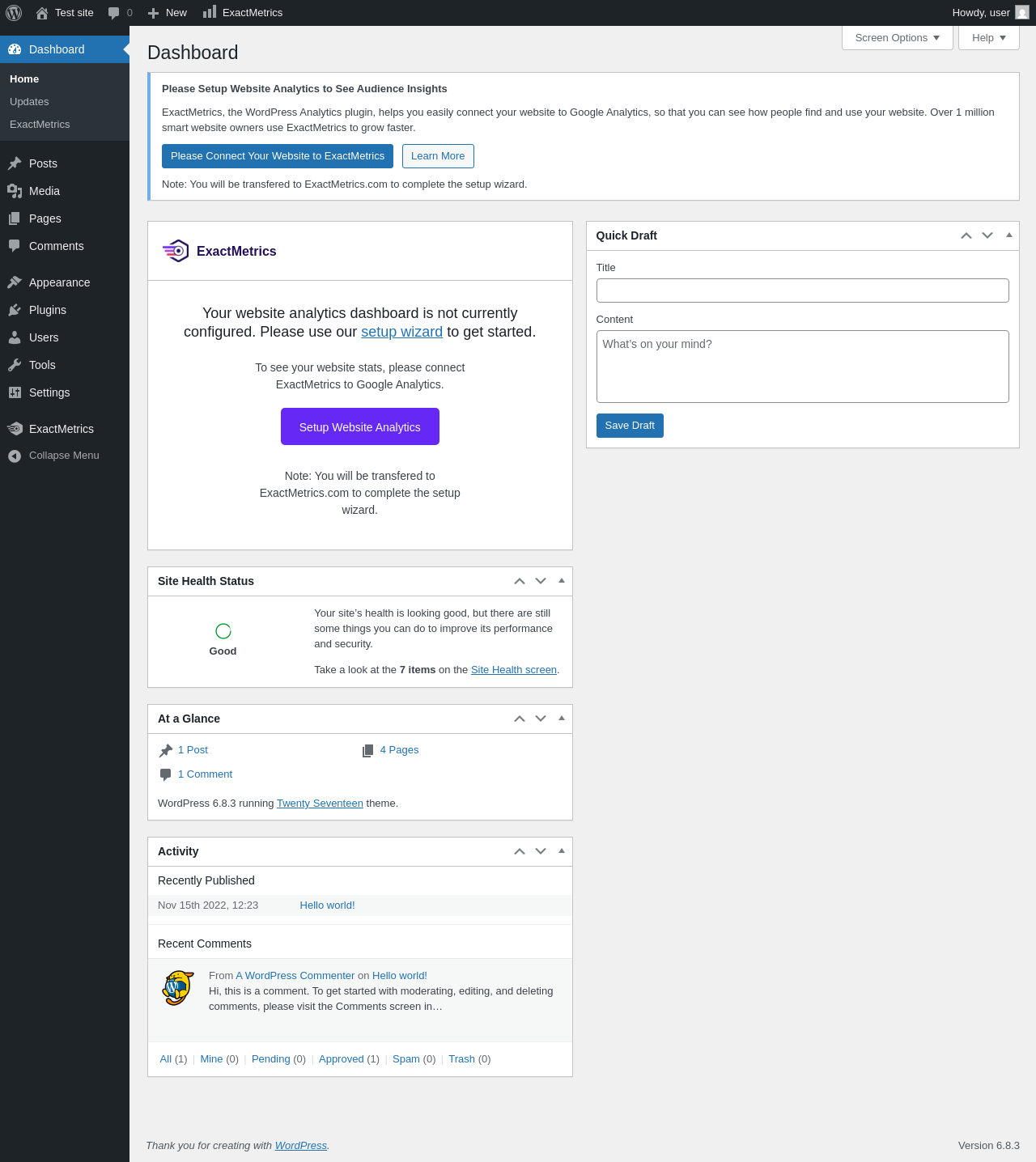Screen dimensions: 1036x1162
Task: Click the Appearance paintbrush icon in sidebar
Action: [x=15, y=282]
